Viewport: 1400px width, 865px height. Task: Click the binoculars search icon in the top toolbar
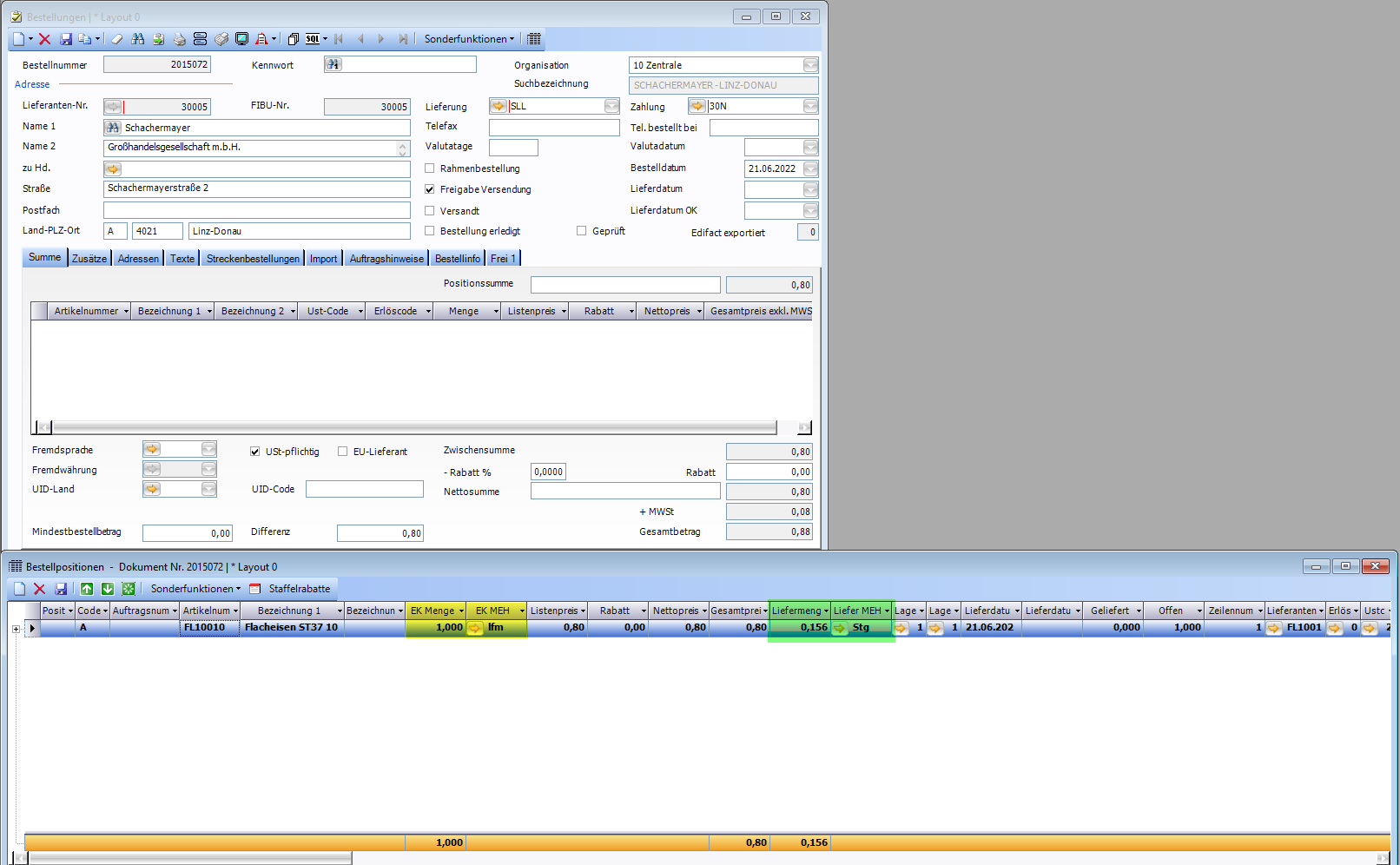coord(138,39)
